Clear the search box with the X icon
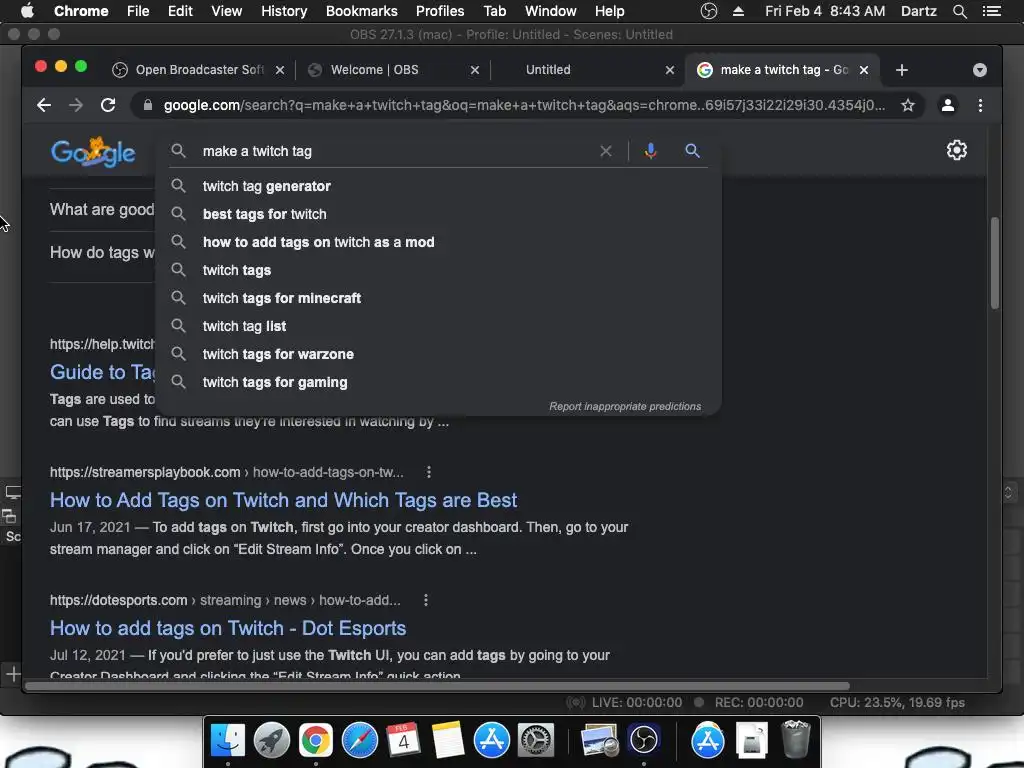Viewport: 1024px width, 768px height. pos(606,151)
